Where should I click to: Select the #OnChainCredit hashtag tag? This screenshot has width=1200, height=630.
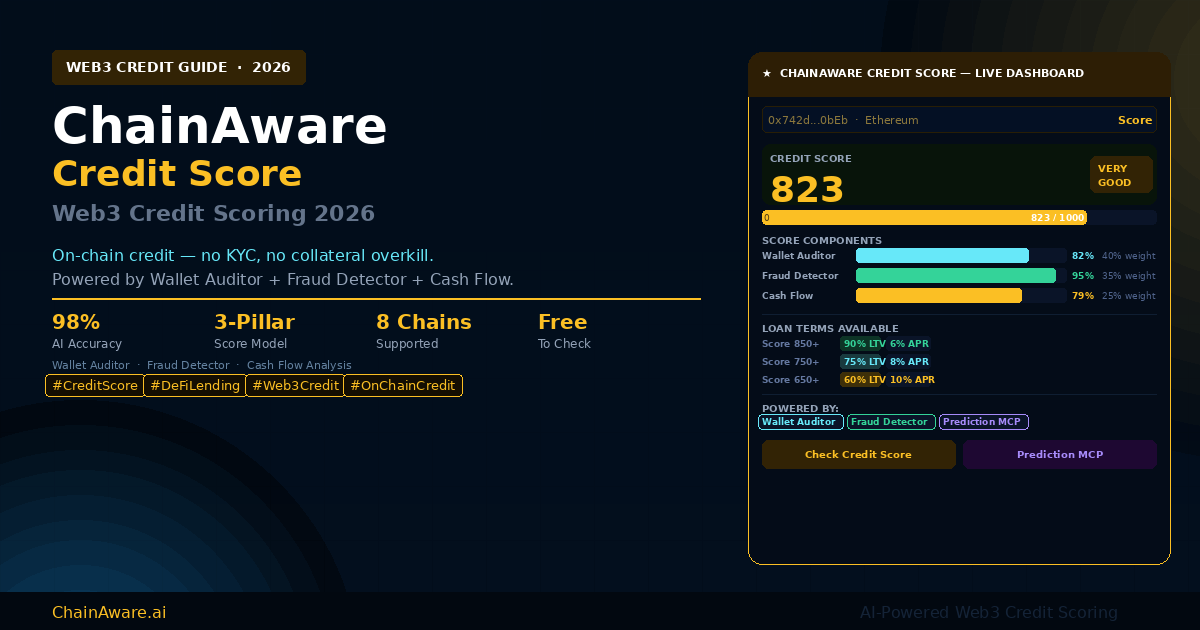(403, 386)
